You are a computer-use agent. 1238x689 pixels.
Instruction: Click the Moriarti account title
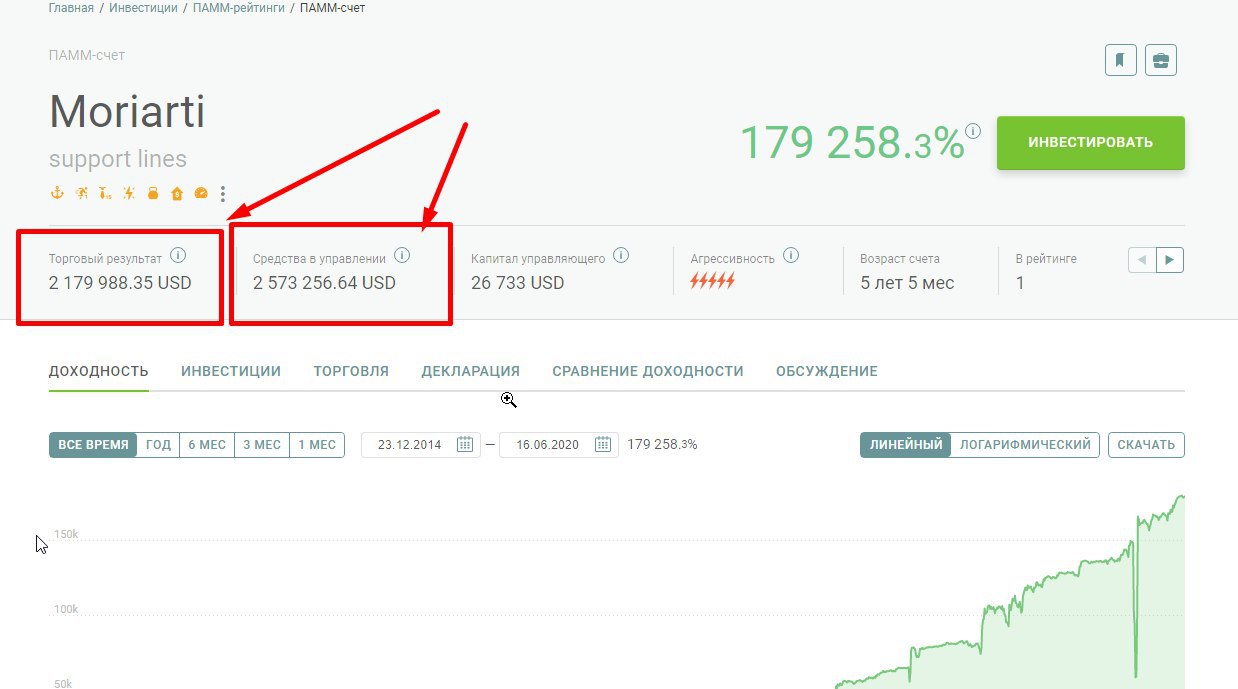[127, 111]
